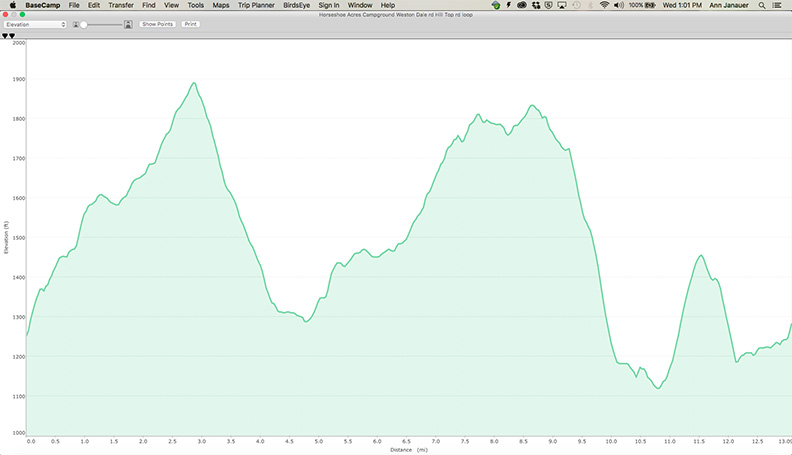Click the Print button
The height and width of the screenshot is (455, 792).
tap(190, 23)
